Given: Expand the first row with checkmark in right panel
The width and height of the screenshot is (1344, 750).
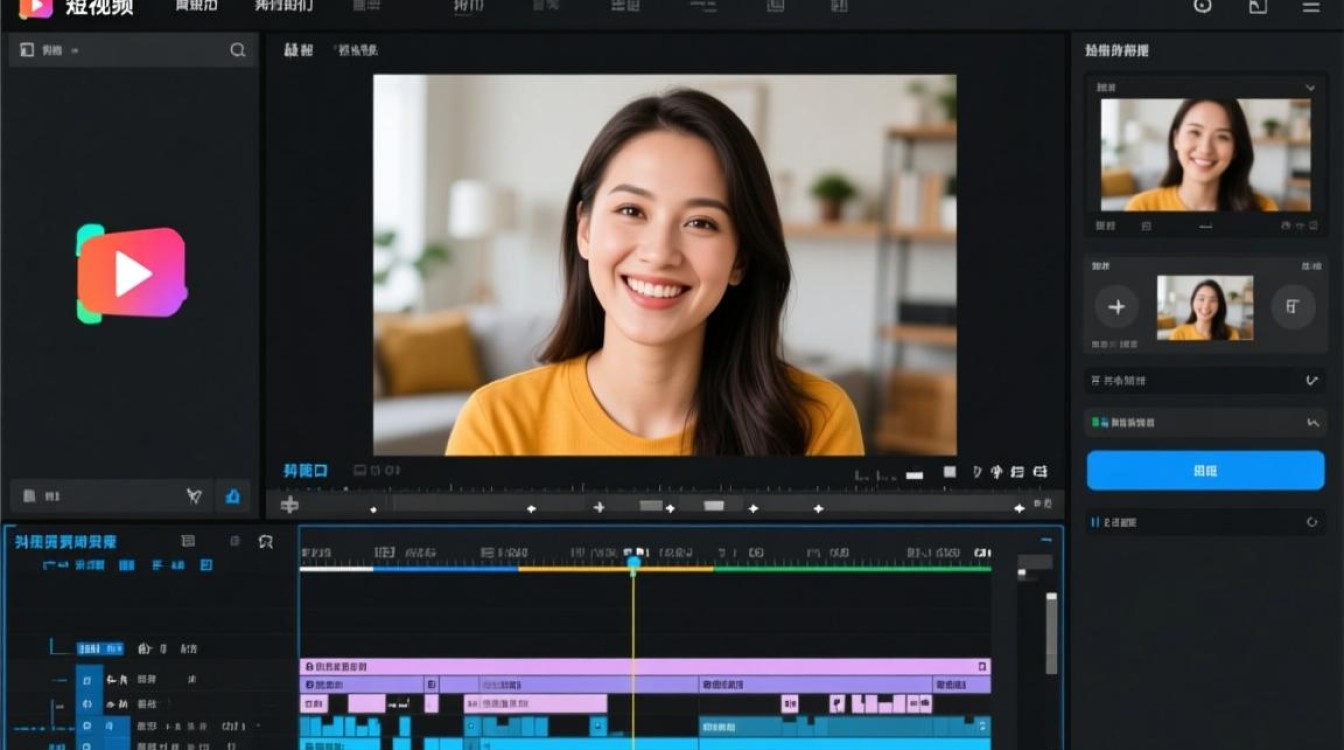Looking at the screenshot, I should (1205, 381).
